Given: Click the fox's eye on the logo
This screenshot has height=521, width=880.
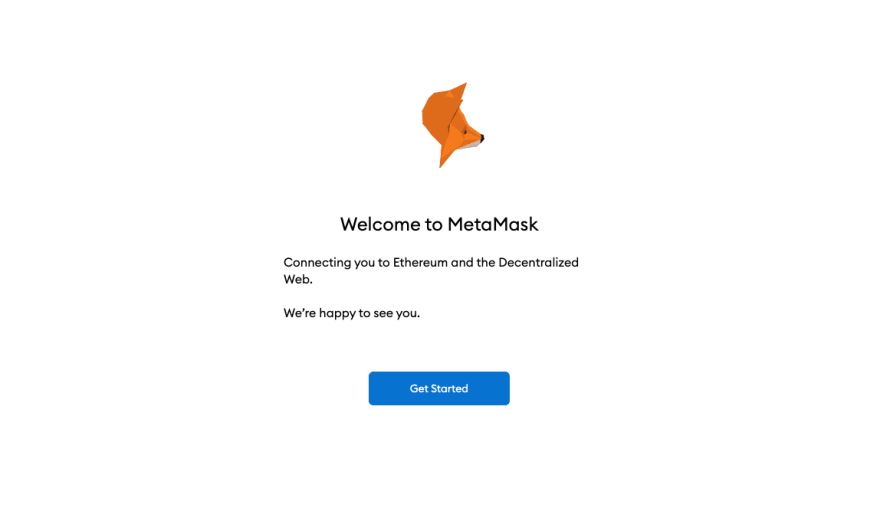Looking at the screenshot, I should point(465,131).
